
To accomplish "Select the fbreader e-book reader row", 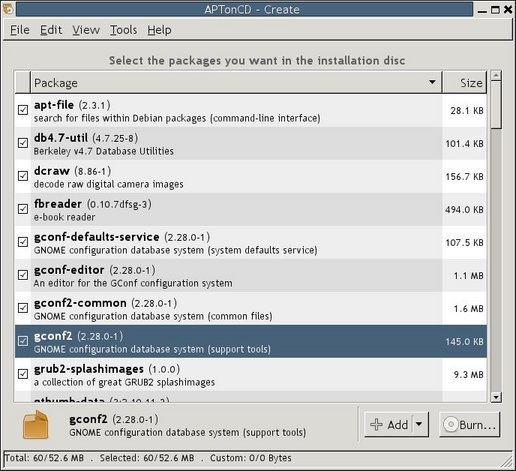I will (x=251, y=209).
